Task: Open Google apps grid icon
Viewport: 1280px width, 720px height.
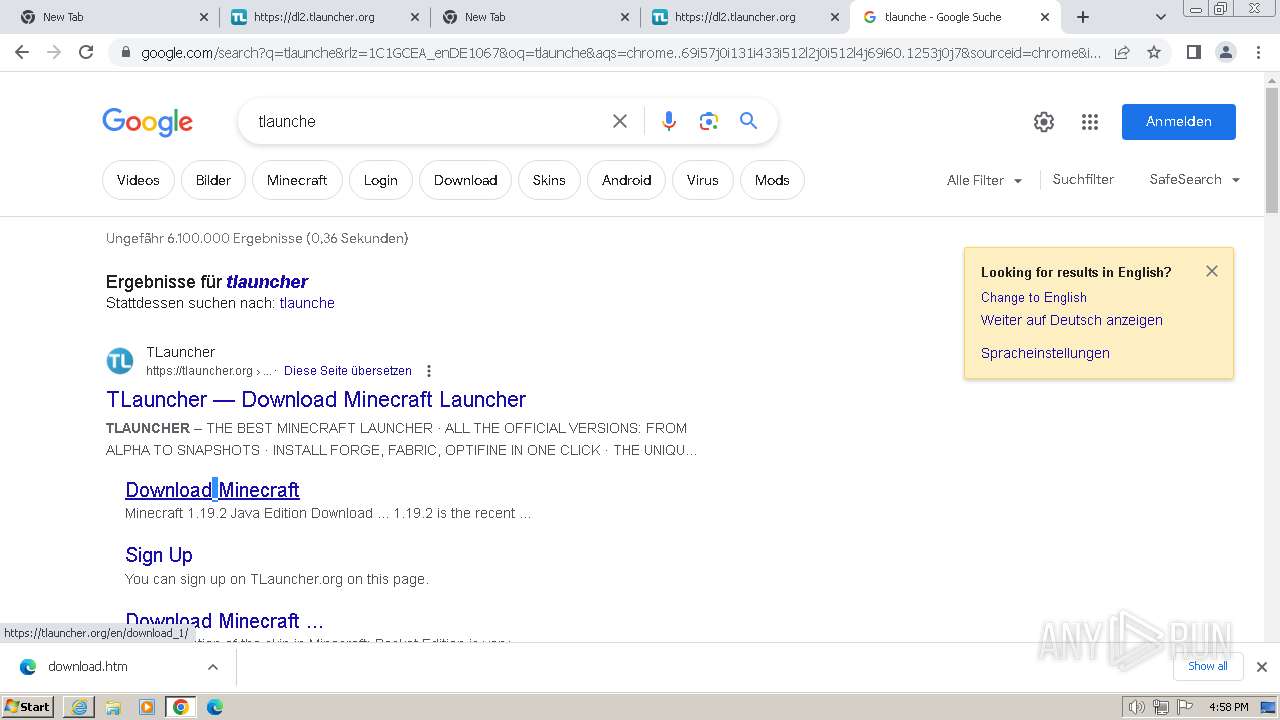Action: coord(1090,122)
